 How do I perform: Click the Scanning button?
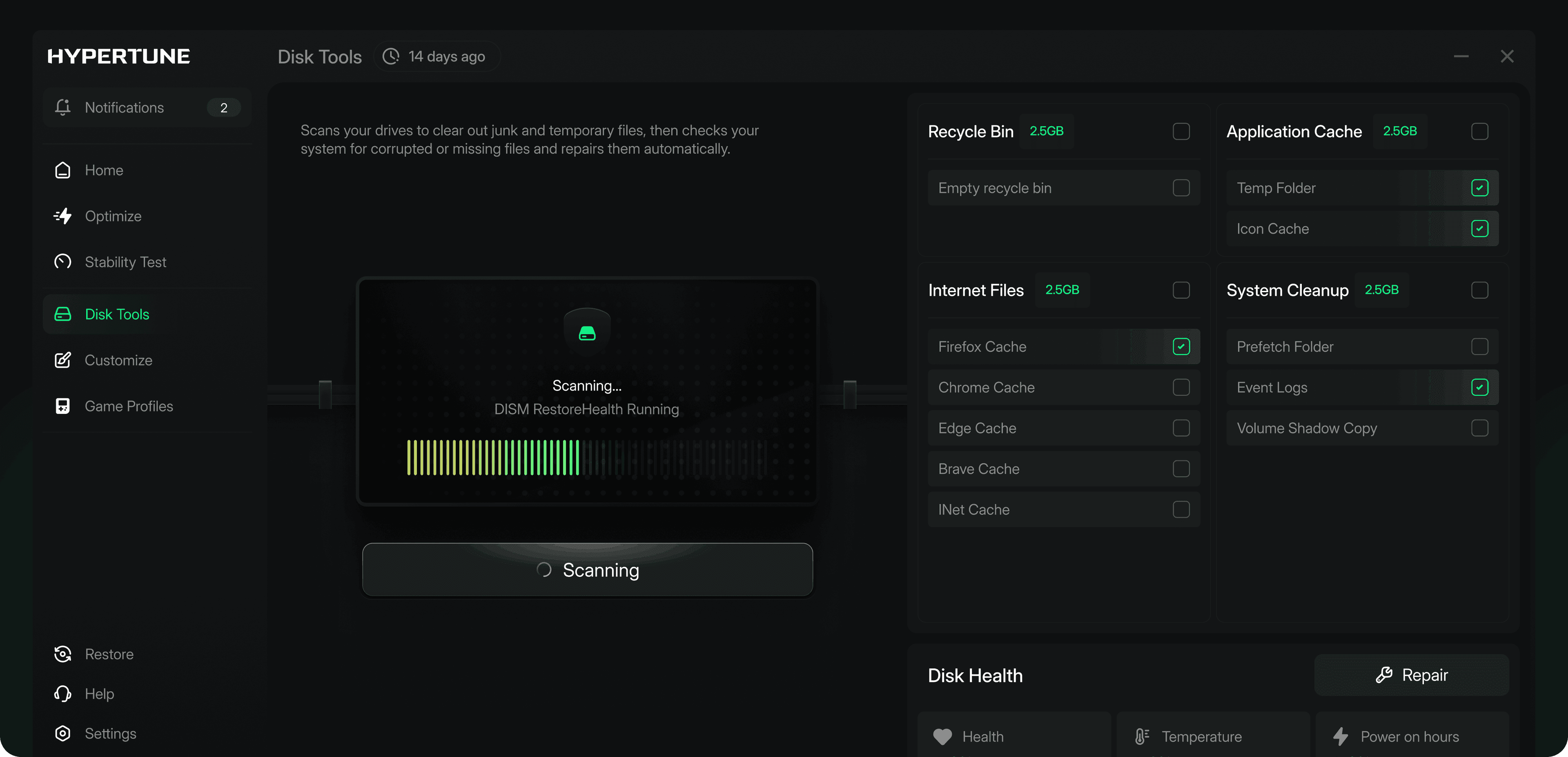click(x=588, y=569)
